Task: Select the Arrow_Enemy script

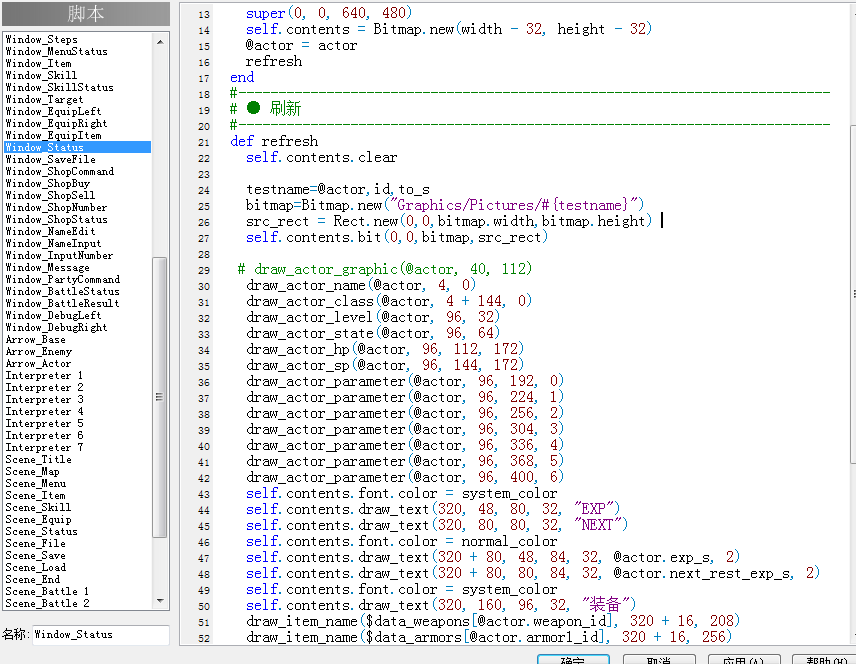Action: tap(38, 352)
